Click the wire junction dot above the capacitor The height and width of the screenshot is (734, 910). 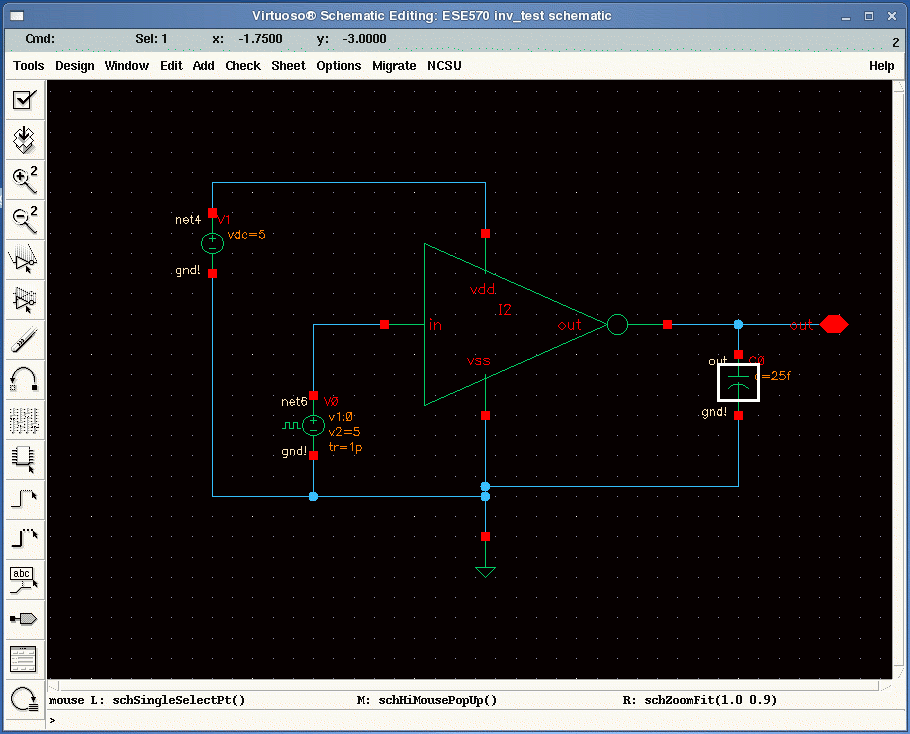(x=738, y=324)
